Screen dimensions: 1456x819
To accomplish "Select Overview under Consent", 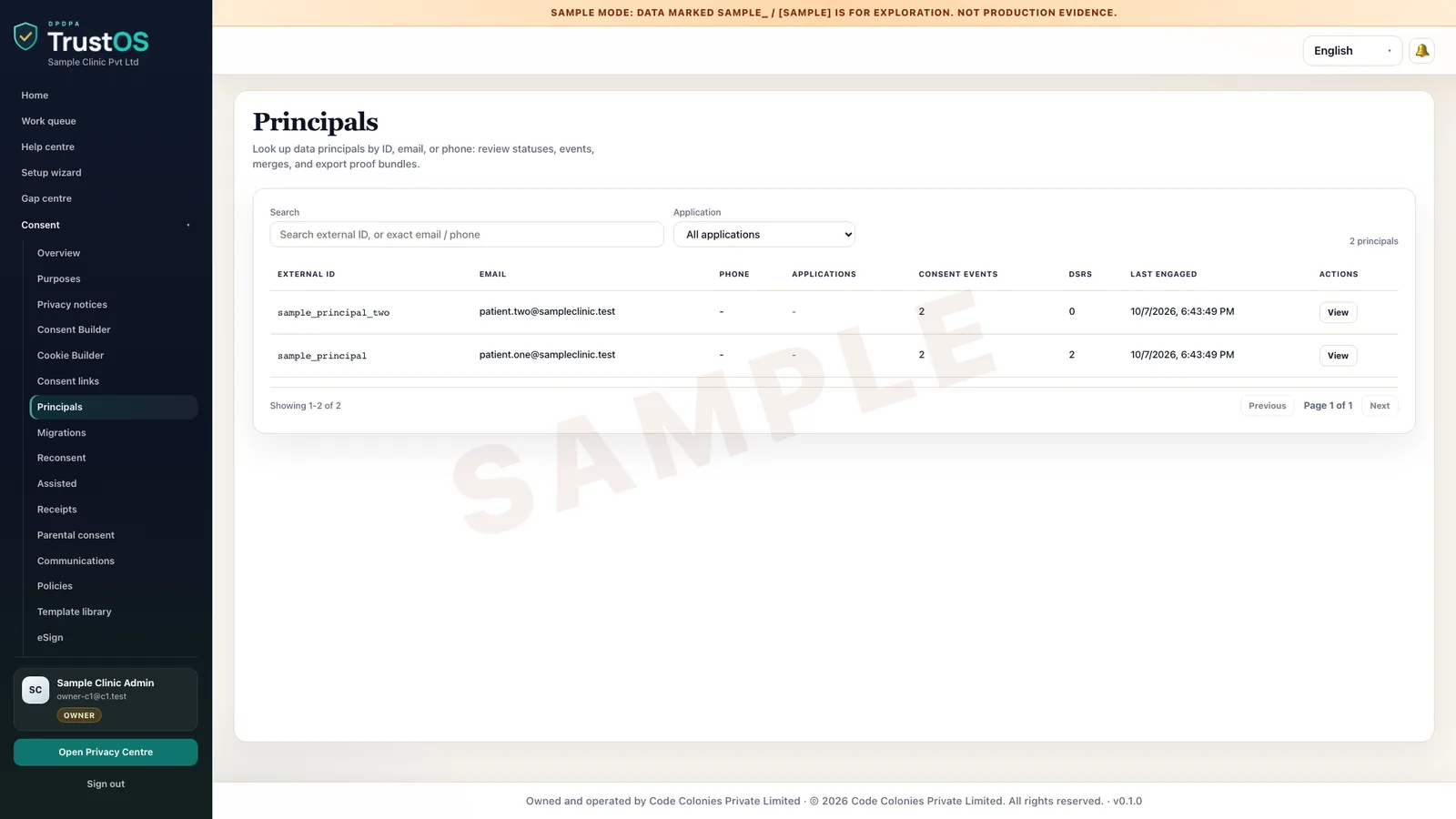I will pyautogui.click(x=58, y=253).
